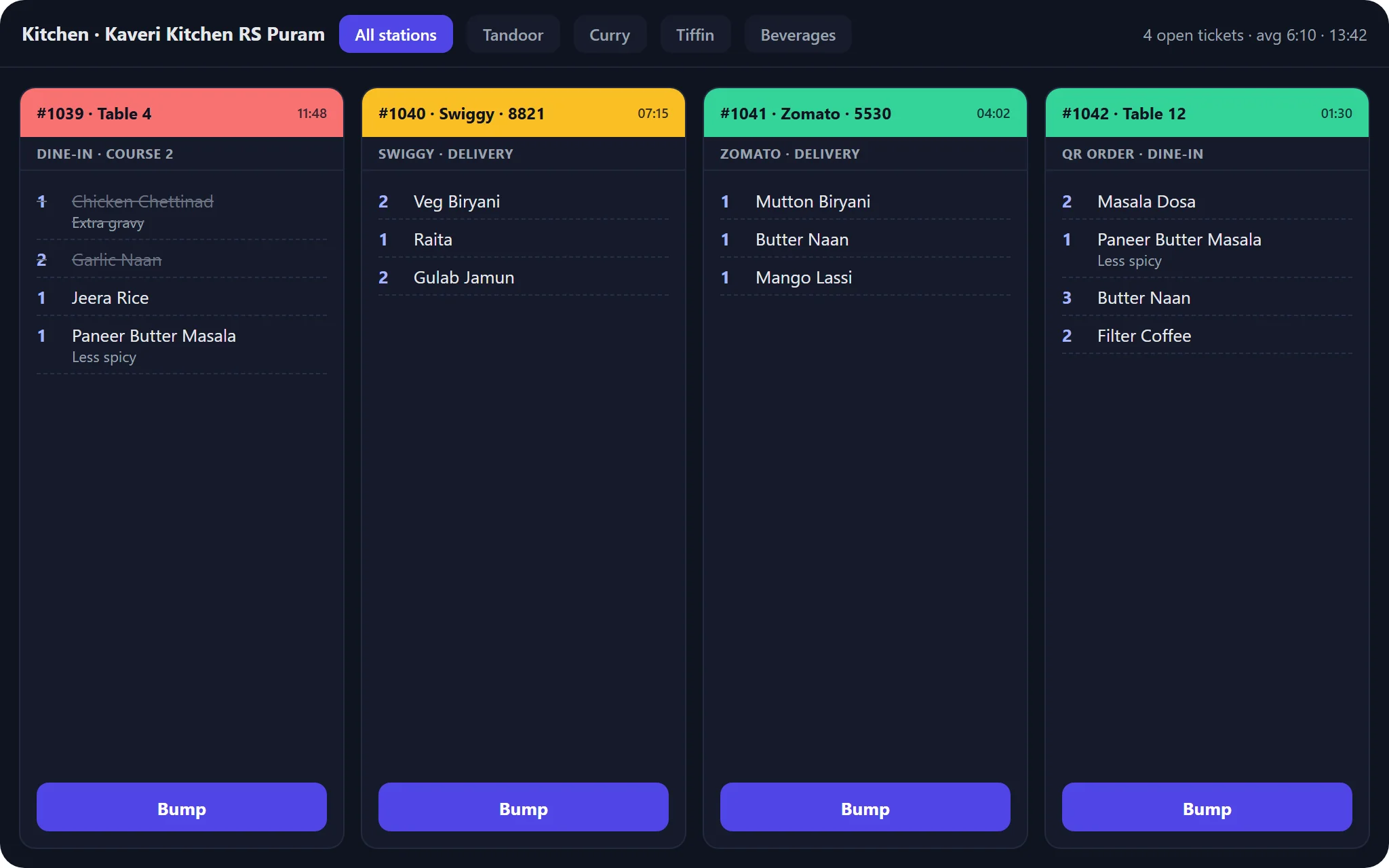Click the 01:30 timer on ticket #1042
This screenshot has height=868, width=1389.
1336,113
